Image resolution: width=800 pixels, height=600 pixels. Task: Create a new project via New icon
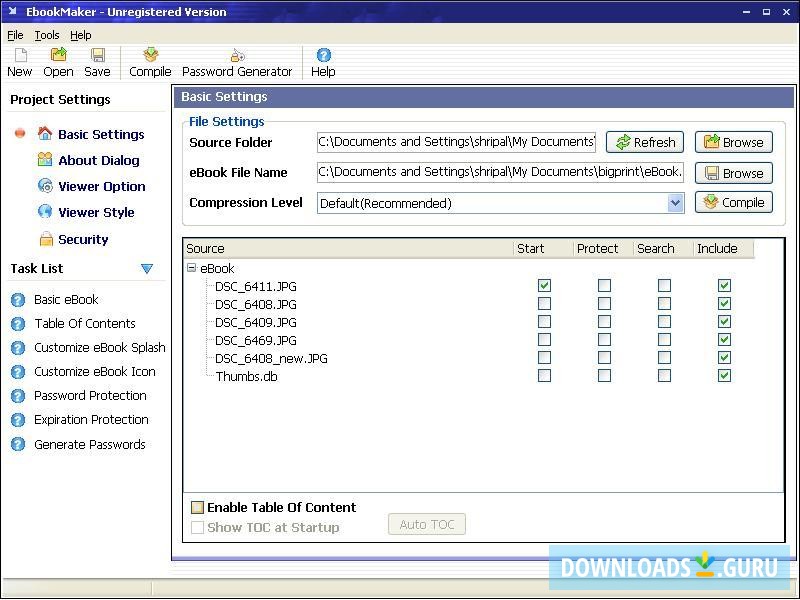click(19, 62)
